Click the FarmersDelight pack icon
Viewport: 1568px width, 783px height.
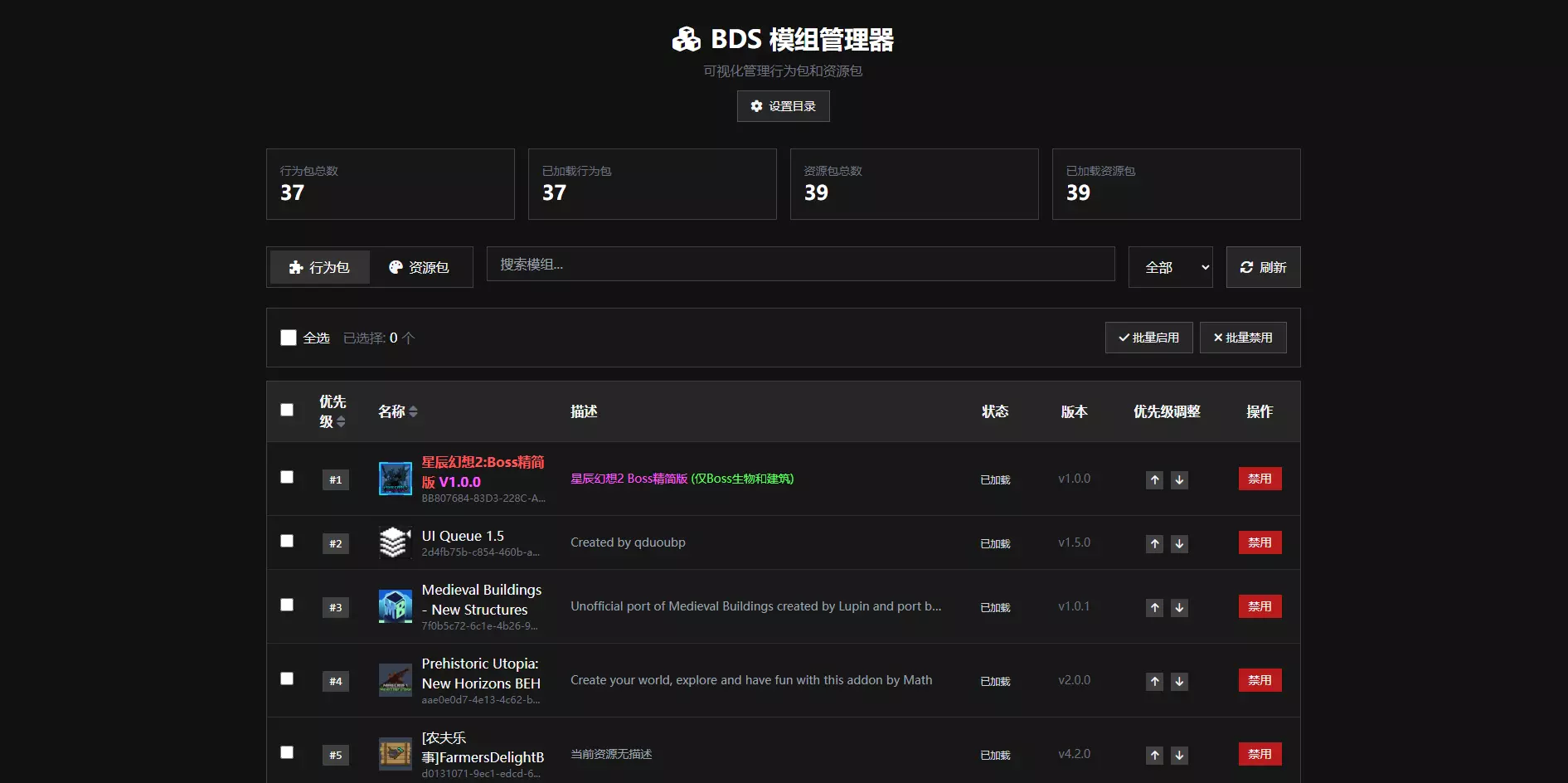coord(396,754)
